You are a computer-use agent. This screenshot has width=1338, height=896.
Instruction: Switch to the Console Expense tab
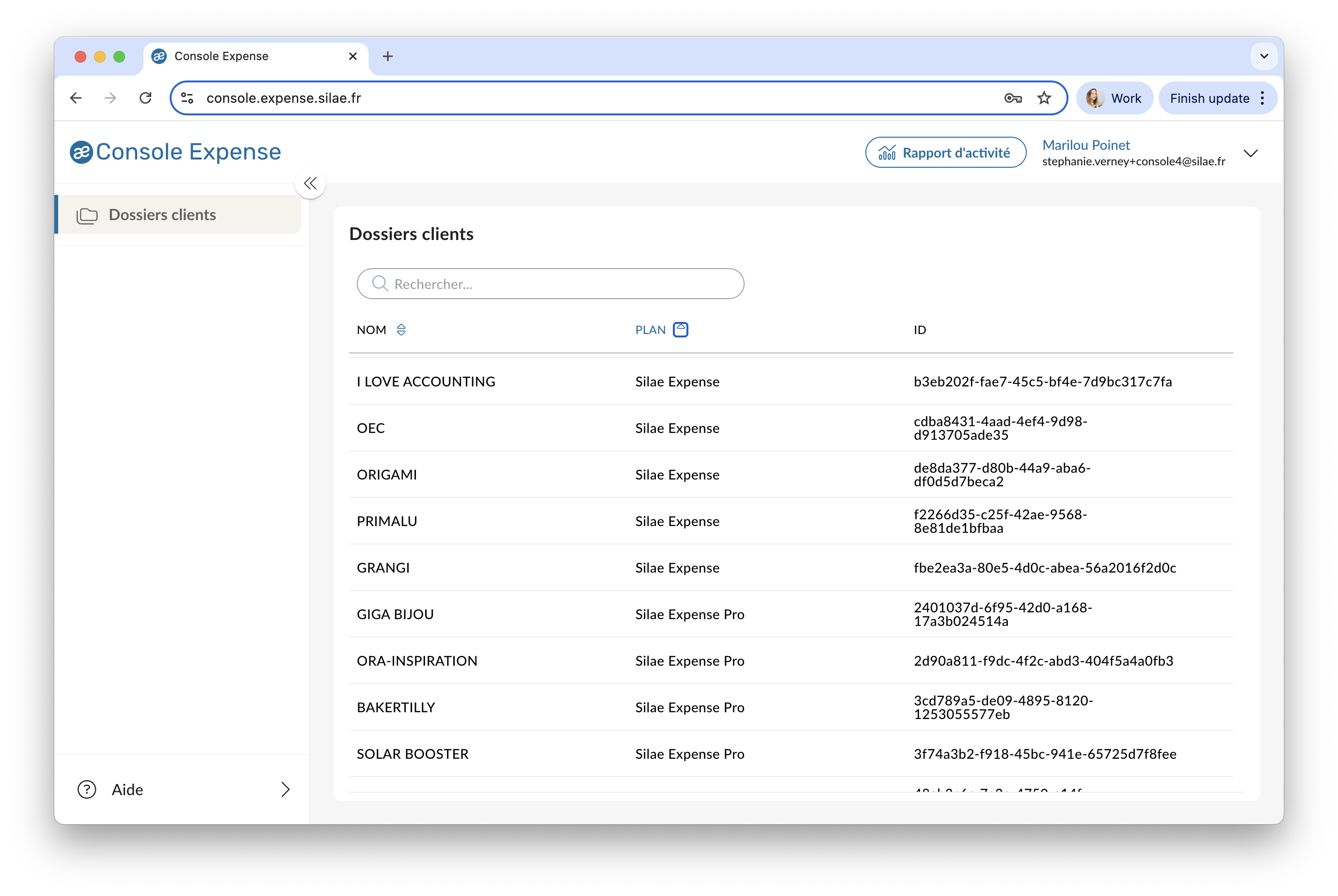coord(255,56)
